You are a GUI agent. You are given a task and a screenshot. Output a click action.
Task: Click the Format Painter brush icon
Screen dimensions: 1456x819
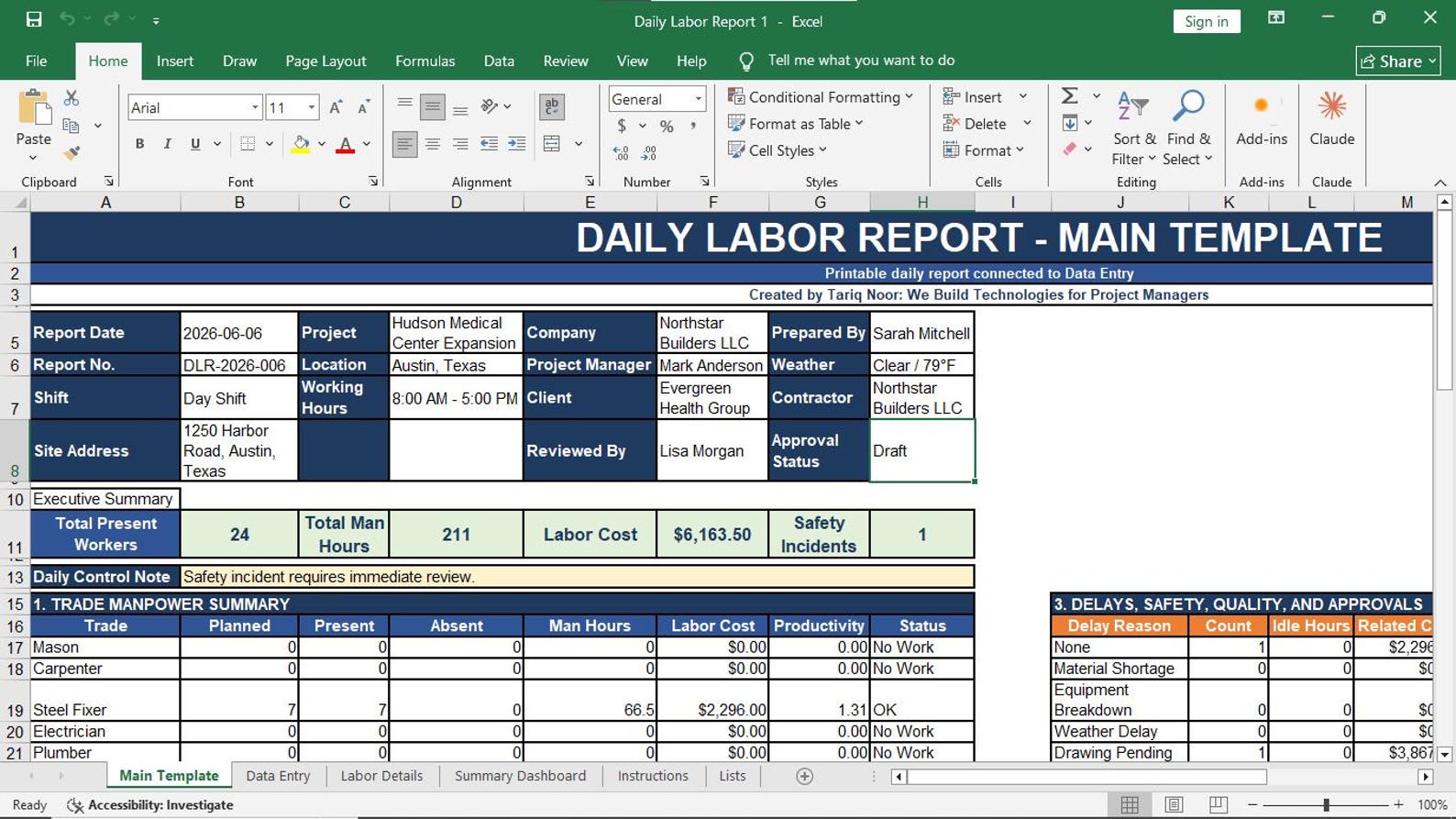pos(71,153)
